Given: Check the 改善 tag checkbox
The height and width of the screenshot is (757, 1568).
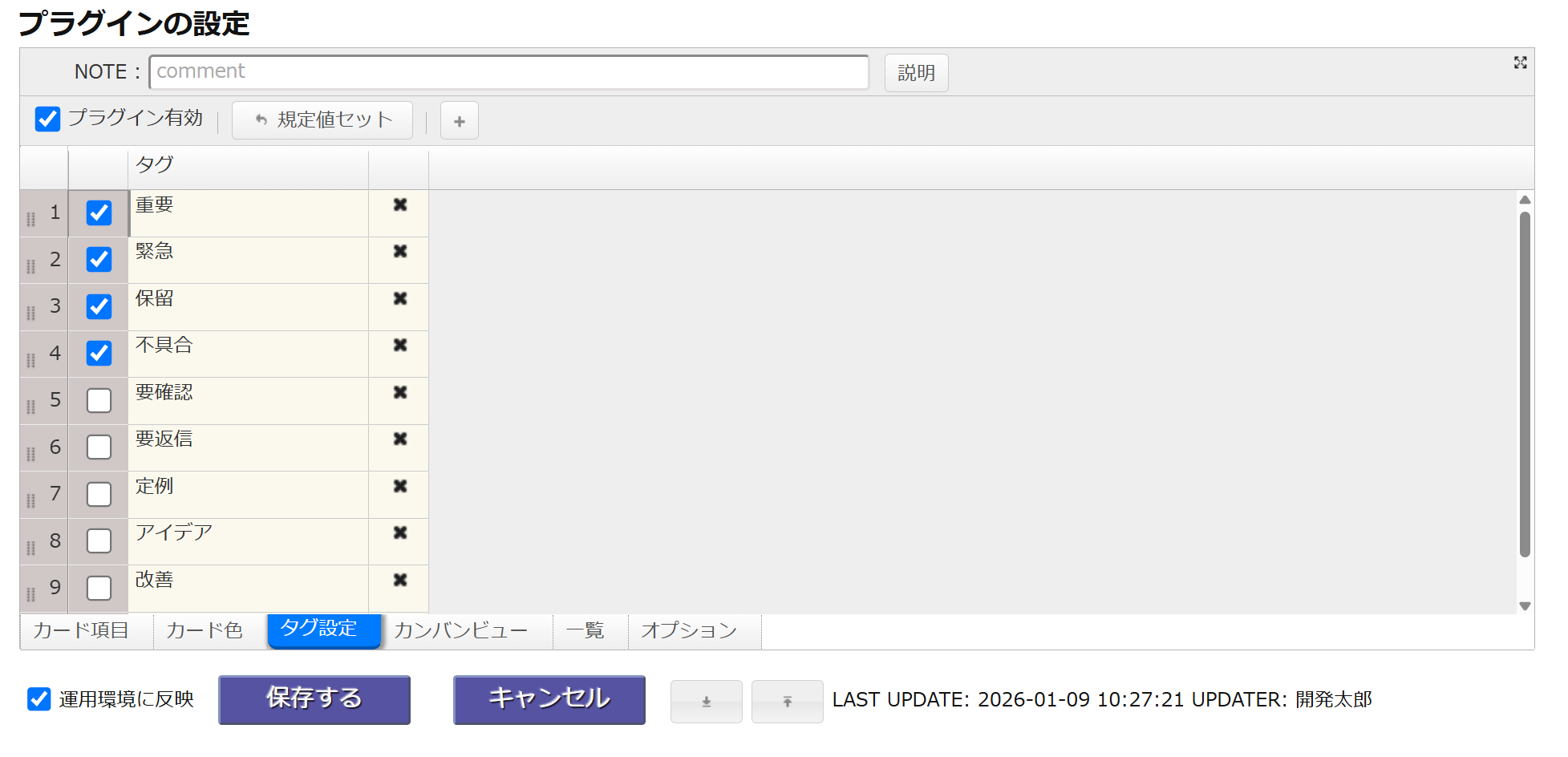Looking at the screenshot, I should (x=99, y=588).
